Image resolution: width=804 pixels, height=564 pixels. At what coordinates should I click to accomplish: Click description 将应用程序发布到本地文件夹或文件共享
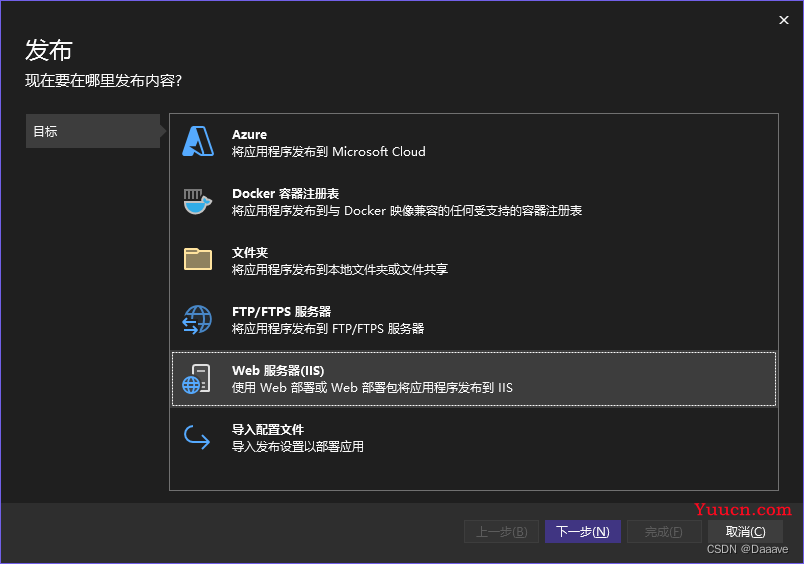[340, 270]
